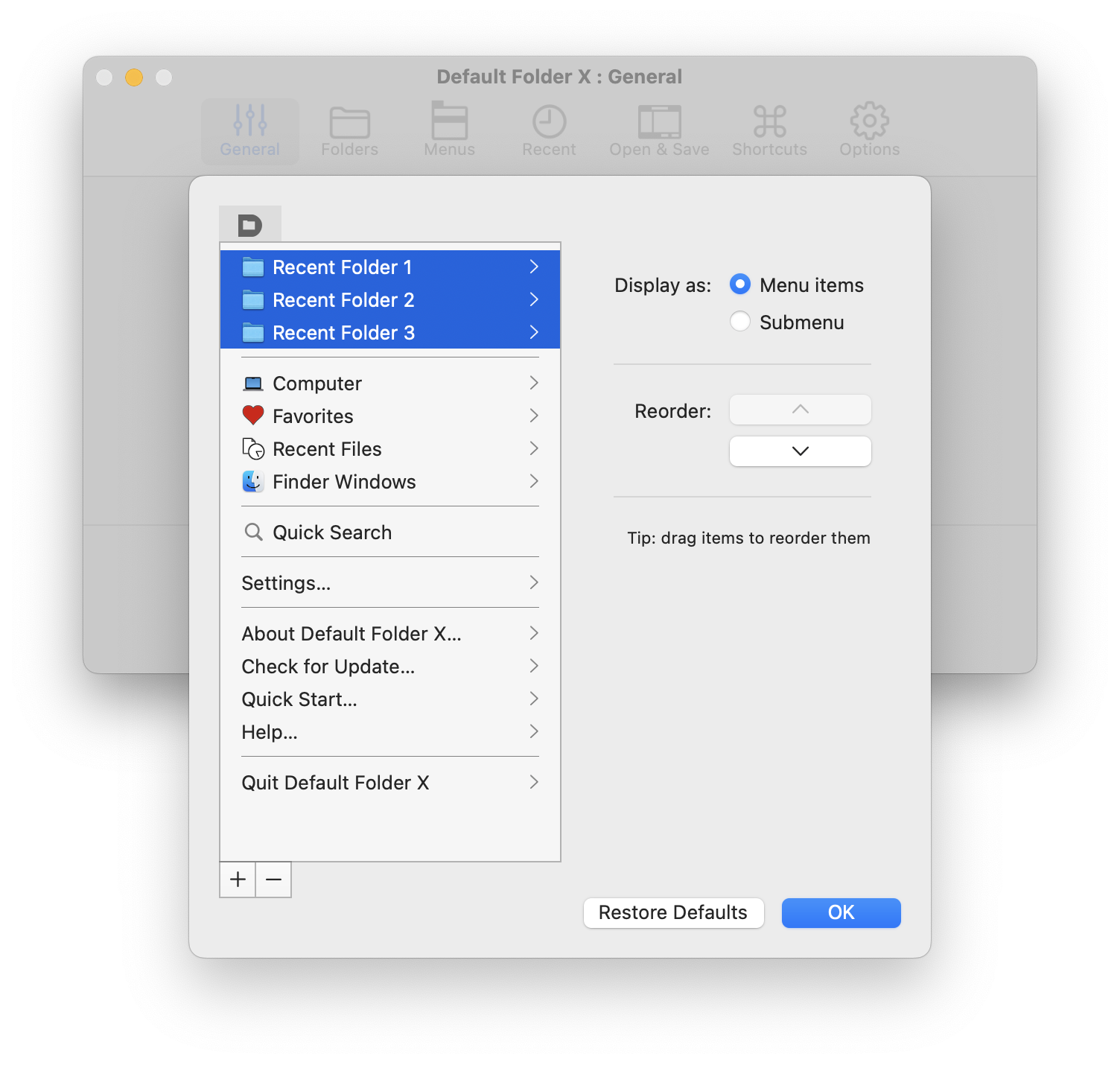Expand chevron for Help… row

(x=534, y=731)
